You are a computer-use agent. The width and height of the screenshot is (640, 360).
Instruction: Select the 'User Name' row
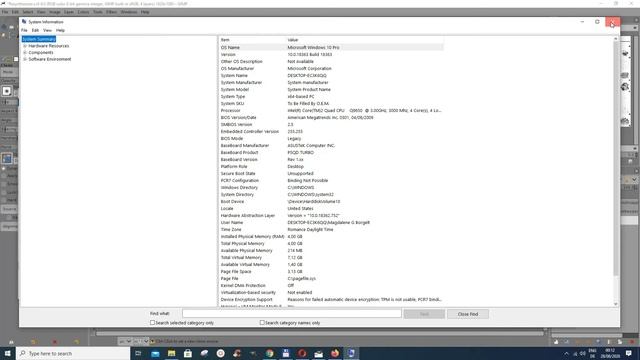tap(331, 222)
